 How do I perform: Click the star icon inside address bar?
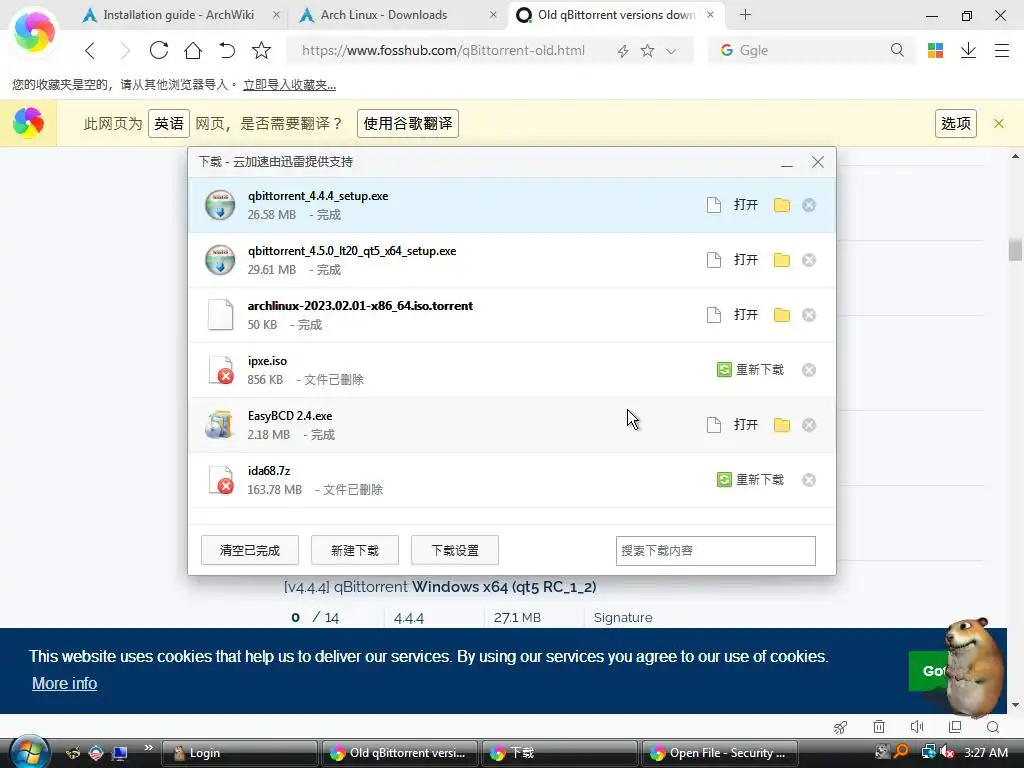(x=647, y=50)
